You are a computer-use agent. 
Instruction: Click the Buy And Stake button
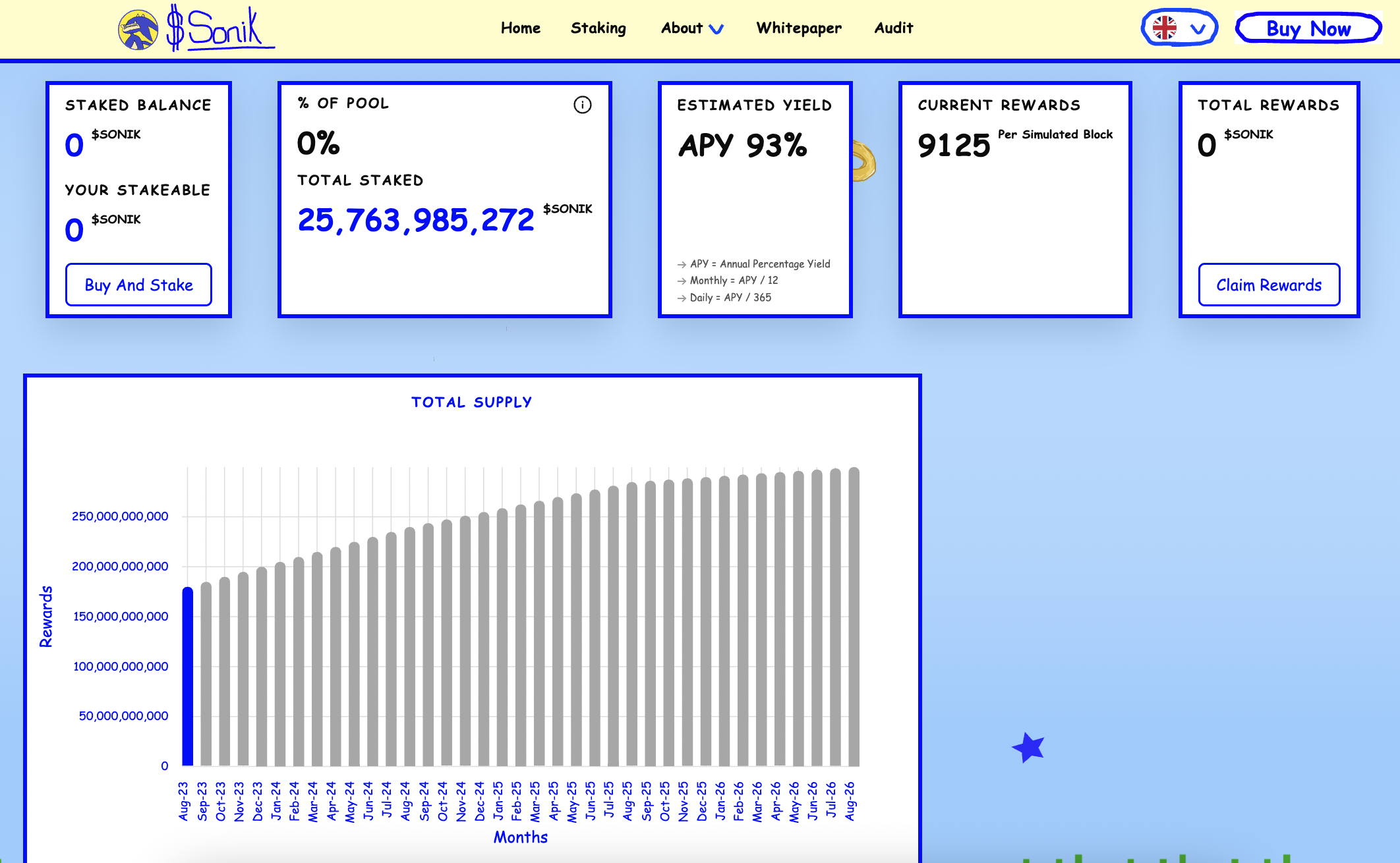138,285
